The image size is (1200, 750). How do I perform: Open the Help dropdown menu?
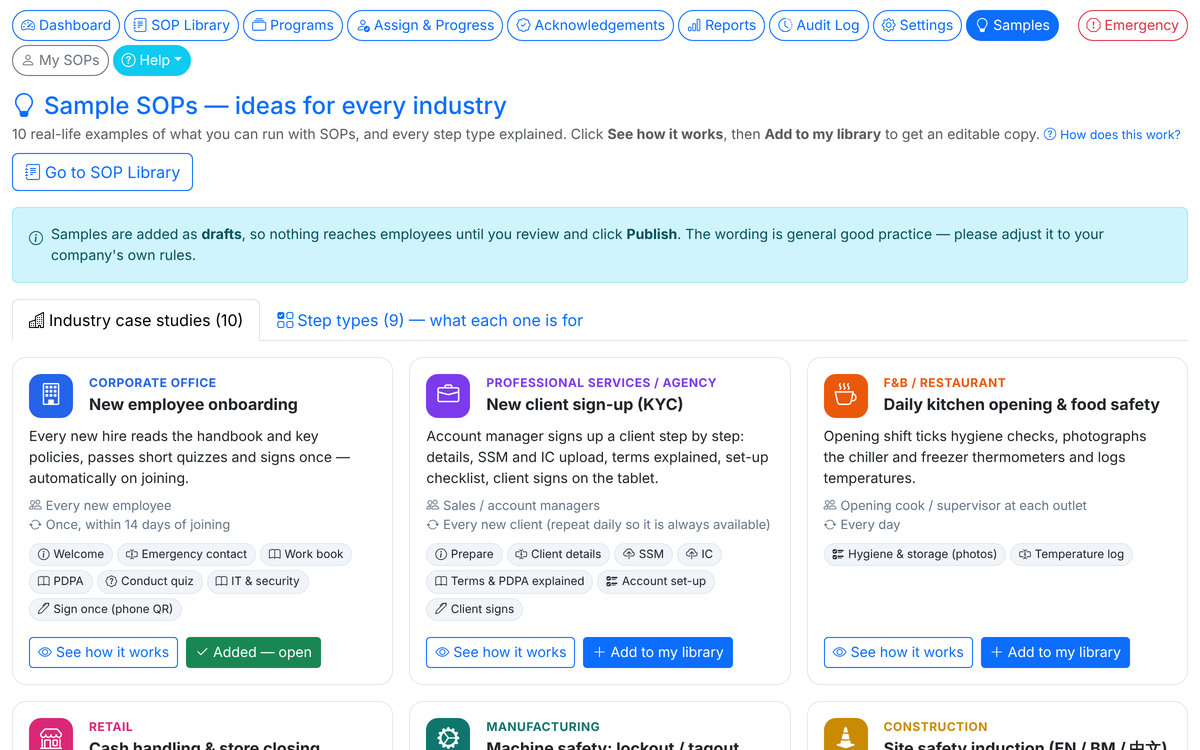(x=152, y=60)
